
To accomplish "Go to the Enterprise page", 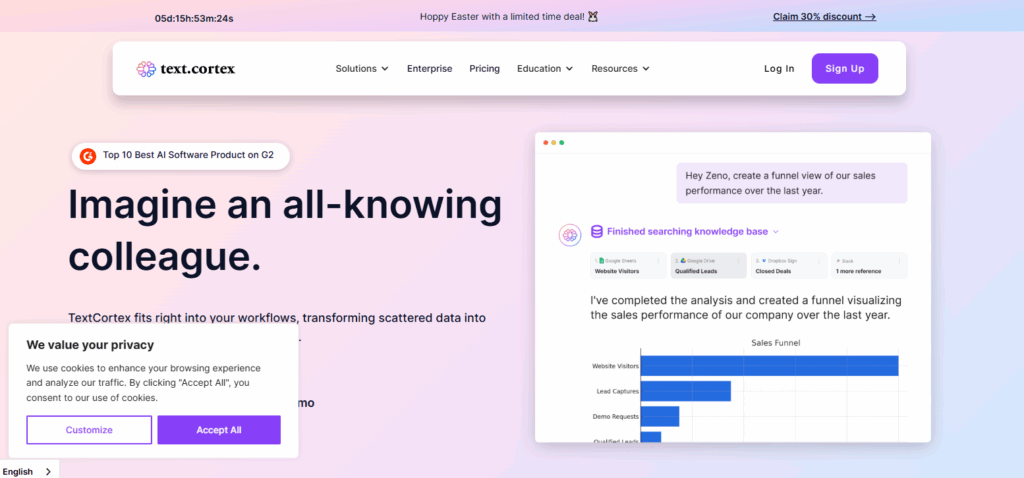I will [x=429, y=69].
